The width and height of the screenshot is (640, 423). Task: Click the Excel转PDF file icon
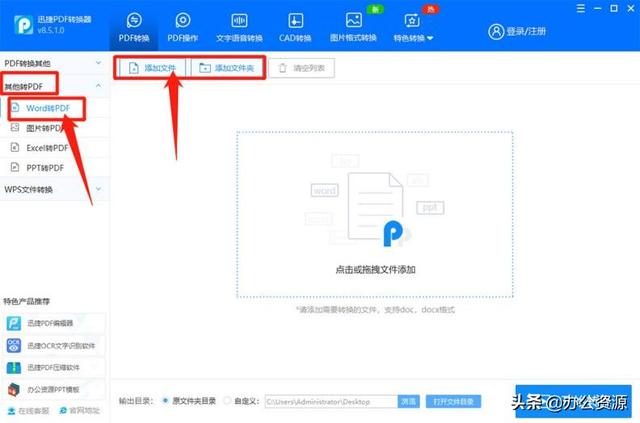click(x=15, y=147)
